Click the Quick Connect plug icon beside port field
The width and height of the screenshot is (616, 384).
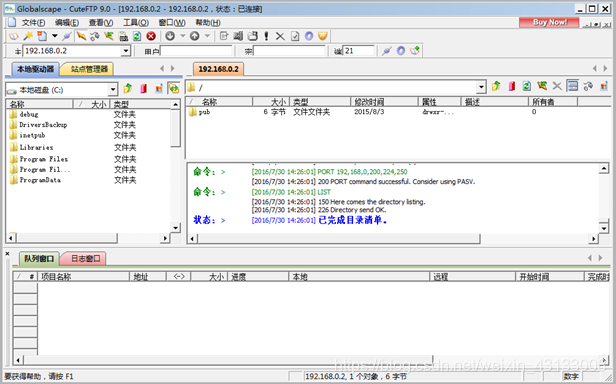pos(387,51)
